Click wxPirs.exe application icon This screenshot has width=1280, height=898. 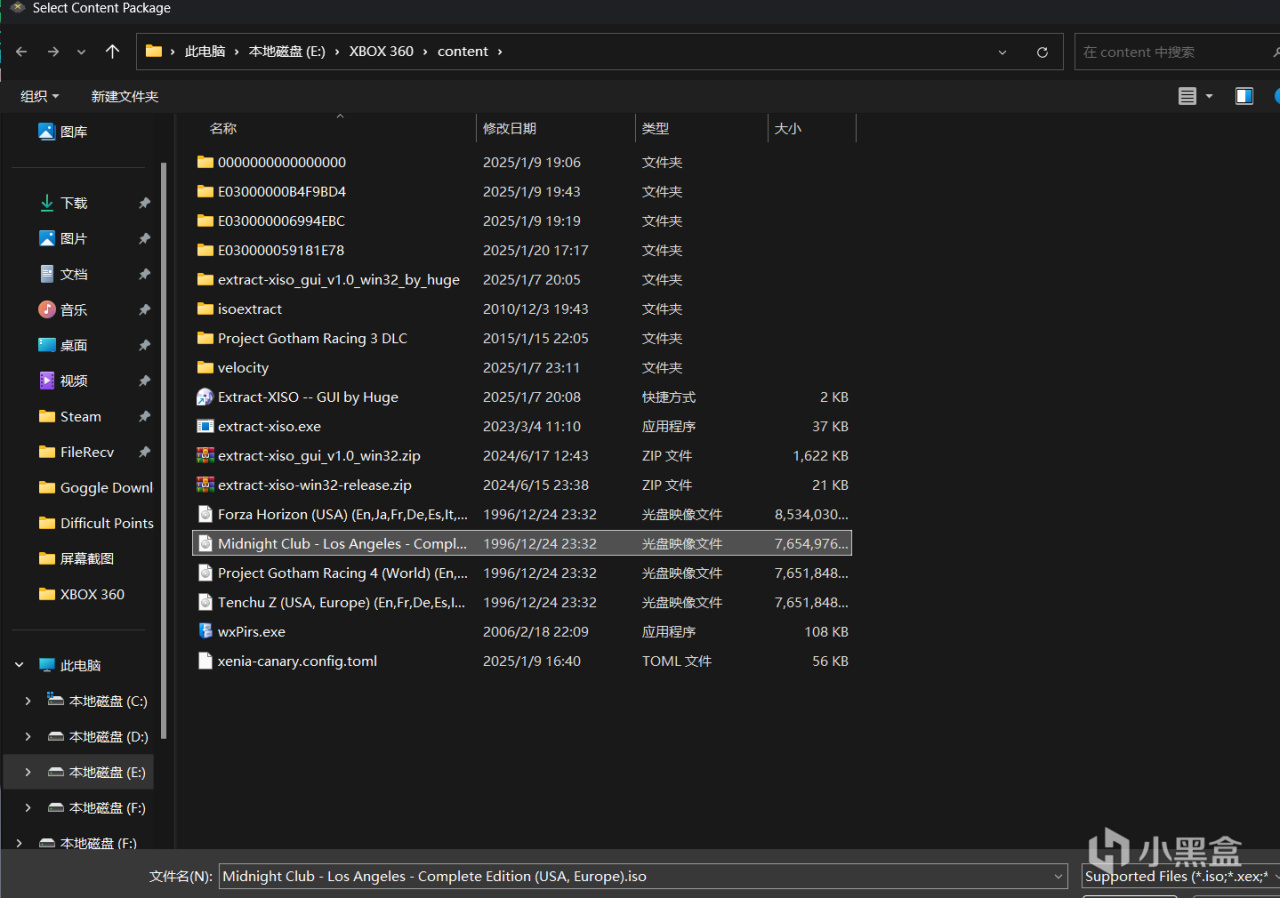click(x=205, y=632)
